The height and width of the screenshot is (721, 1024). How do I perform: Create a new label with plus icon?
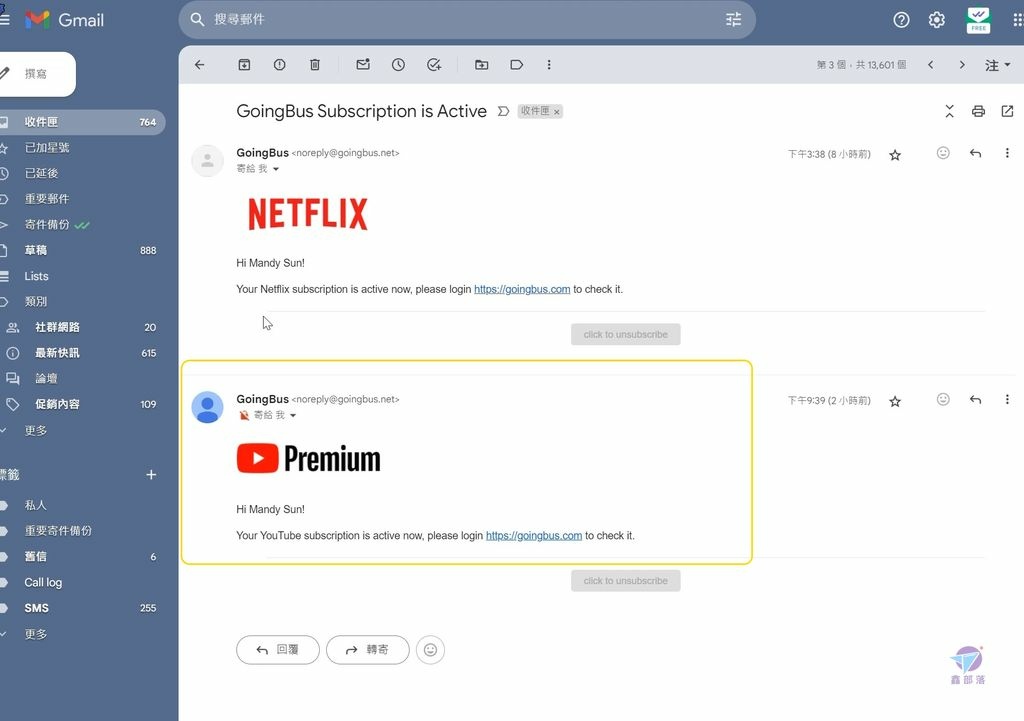coord(151,475)
